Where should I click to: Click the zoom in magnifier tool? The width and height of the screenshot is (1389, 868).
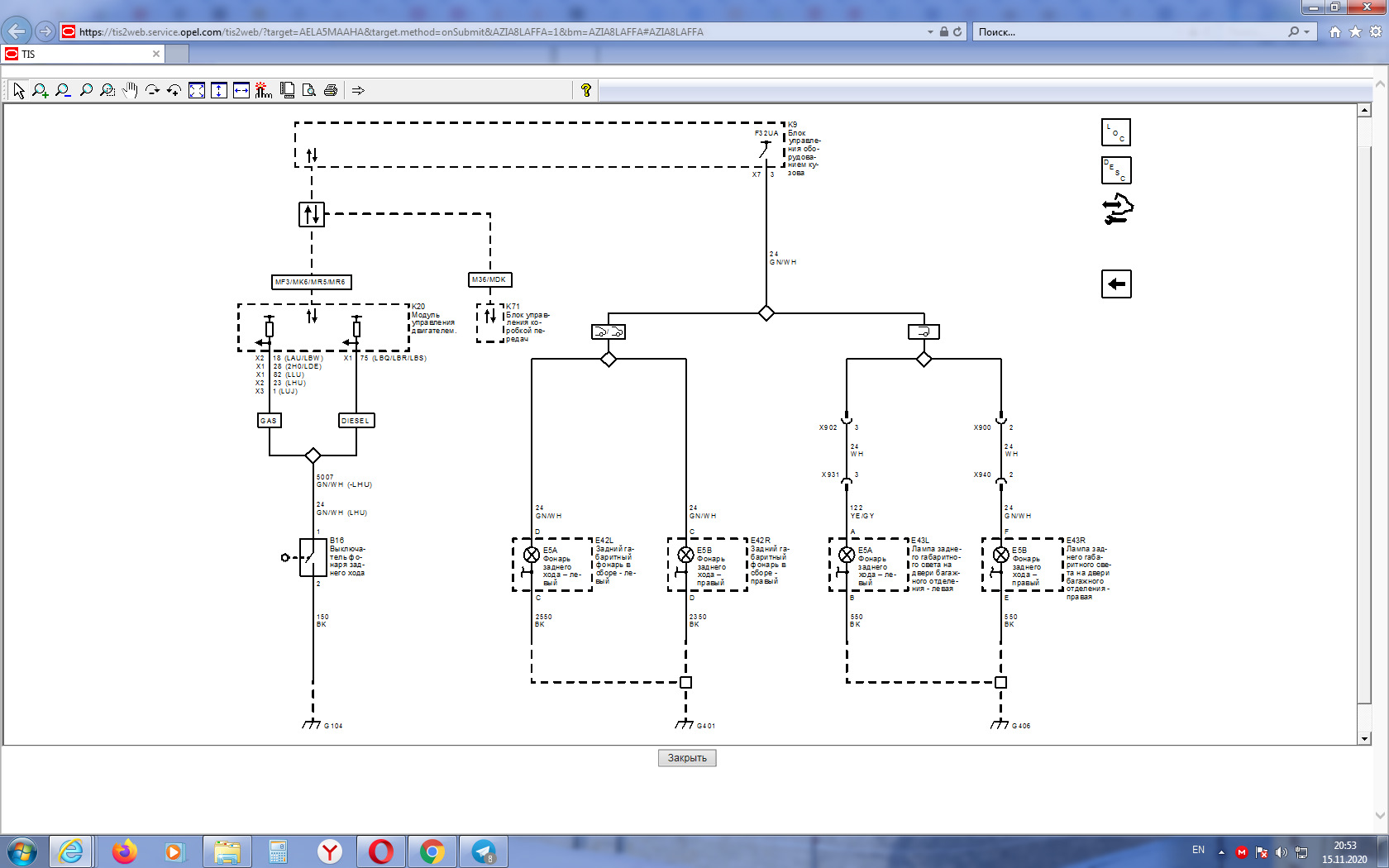[x=41, y=90]
